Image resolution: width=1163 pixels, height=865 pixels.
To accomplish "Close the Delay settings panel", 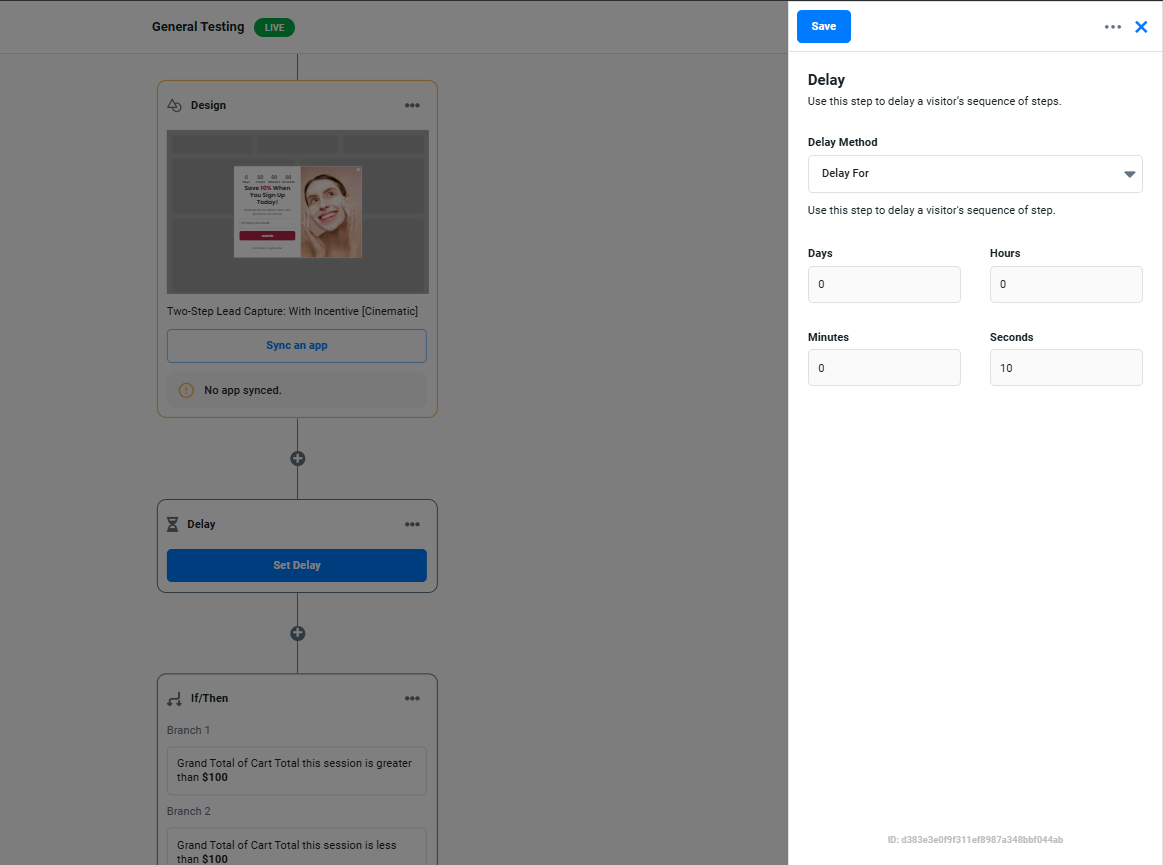I will (x=1141, y=27).
